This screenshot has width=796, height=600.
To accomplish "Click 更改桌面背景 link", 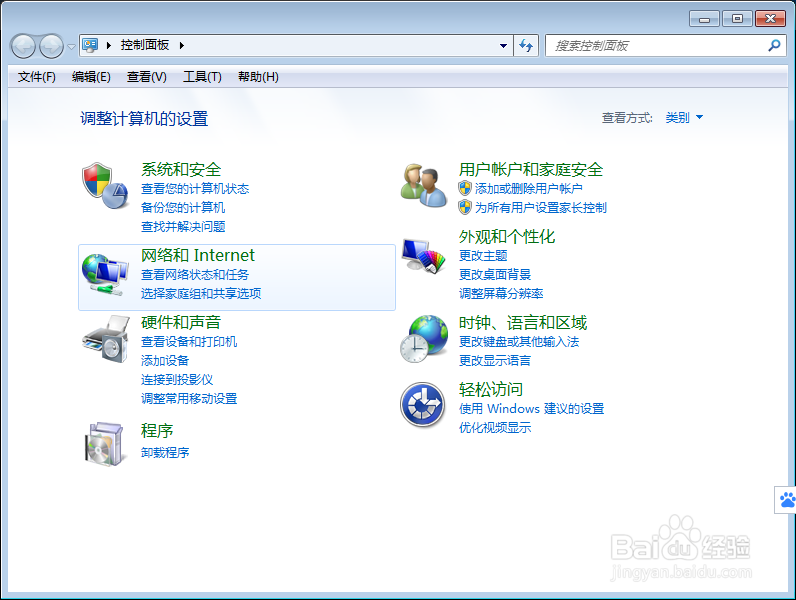I will point(495,275).
